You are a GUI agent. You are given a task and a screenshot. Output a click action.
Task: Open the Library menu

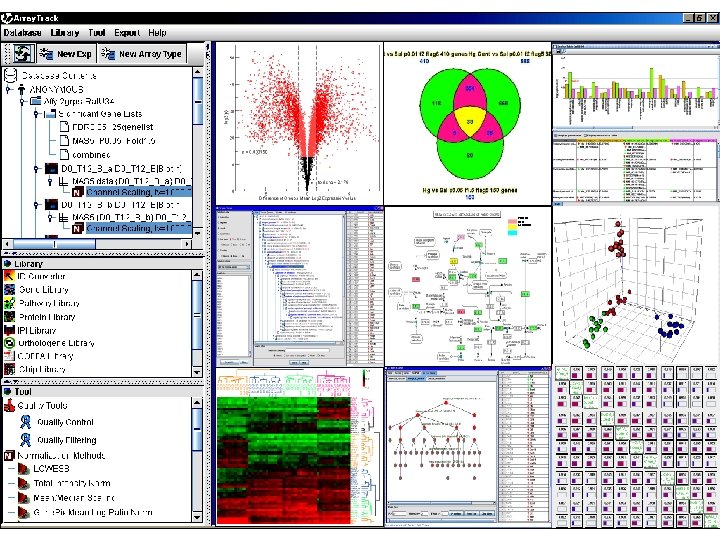coord(65,33)
